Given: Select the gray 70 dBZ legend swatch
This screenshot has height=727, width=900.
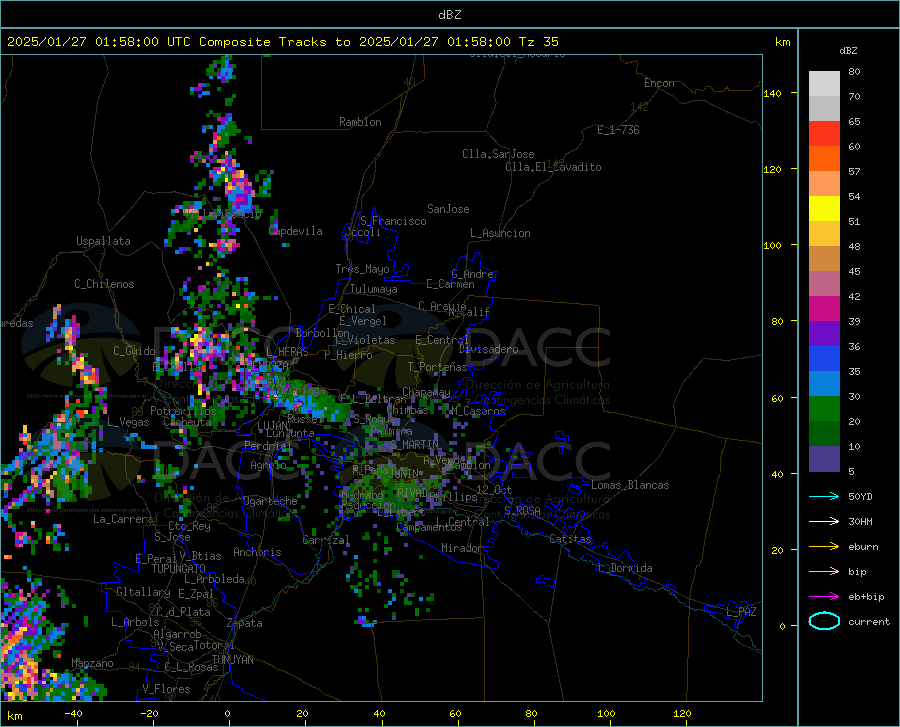Looking at the screenshot, I should pos(824,108).
